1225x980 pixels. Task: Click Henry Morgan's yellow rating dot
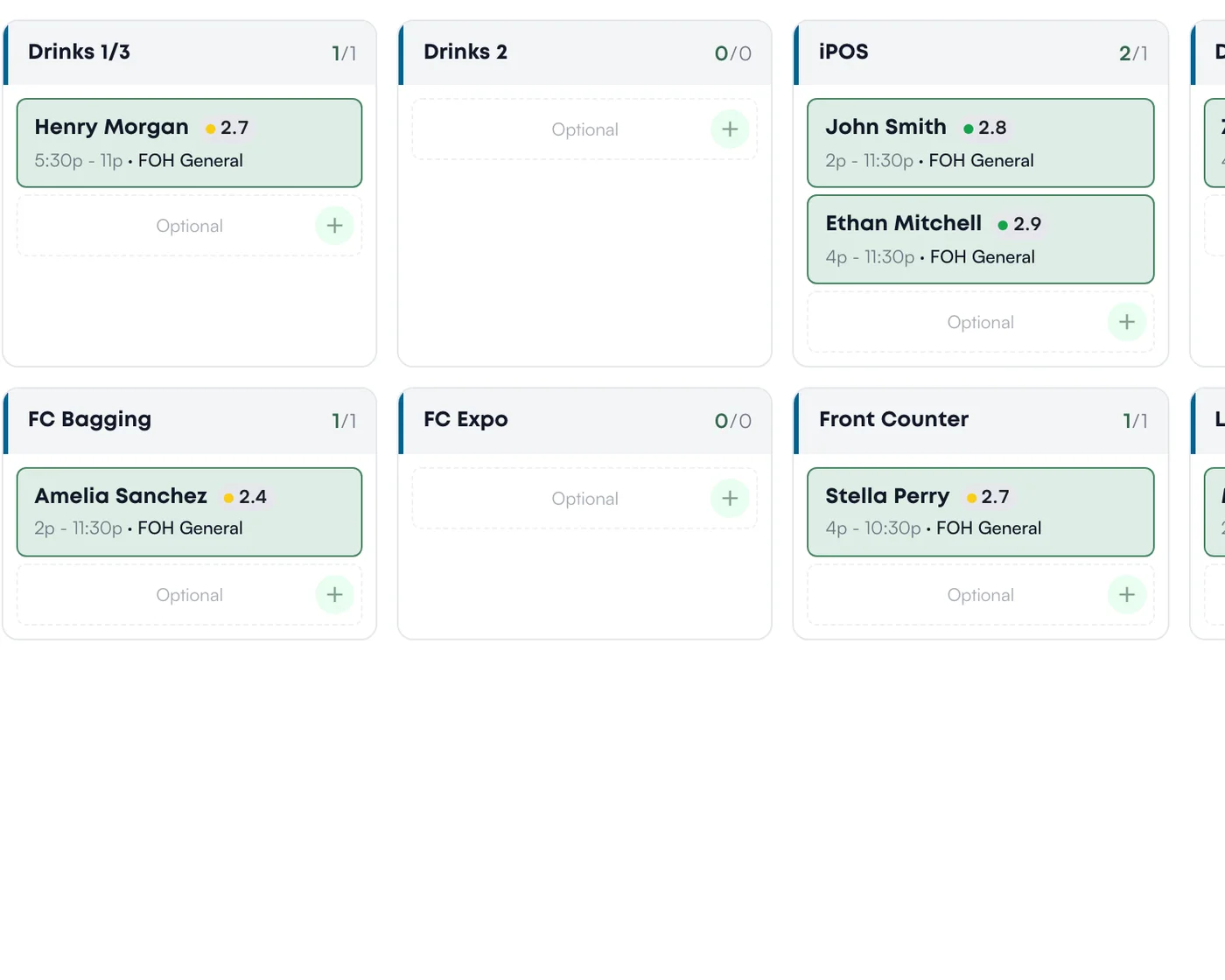pos(210,129)
